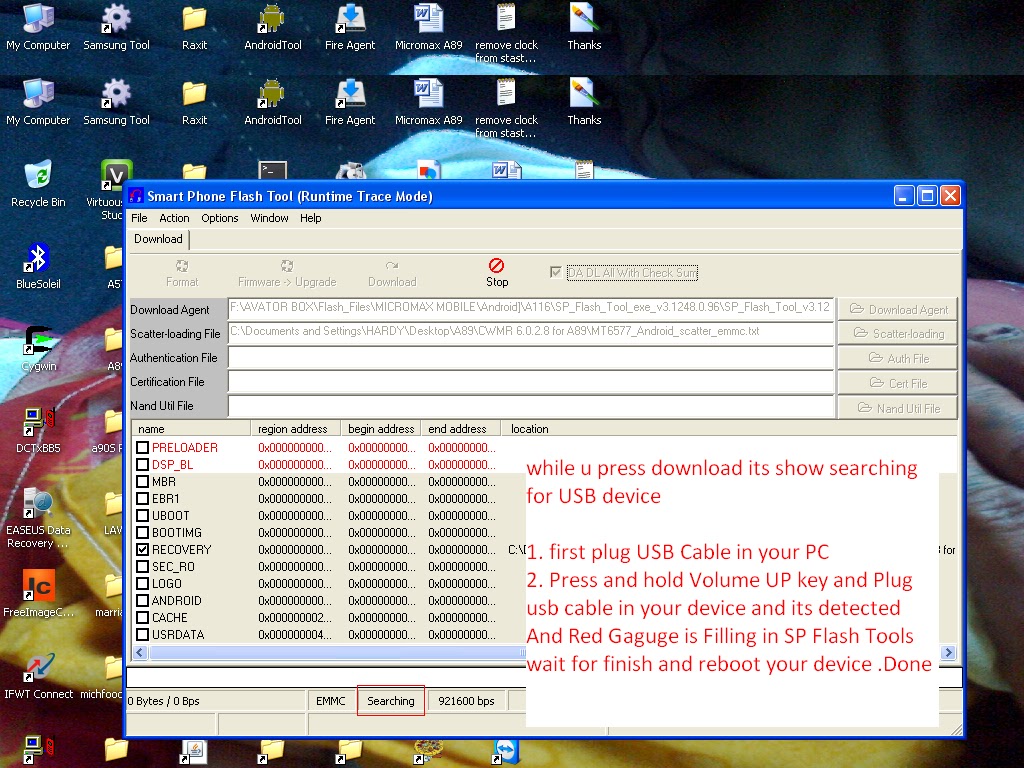The height and width of the screenshot is (768, 1024).
Task: Click the horizontal scrollbar thumb in partition list
Action: [x=337, y=652]
